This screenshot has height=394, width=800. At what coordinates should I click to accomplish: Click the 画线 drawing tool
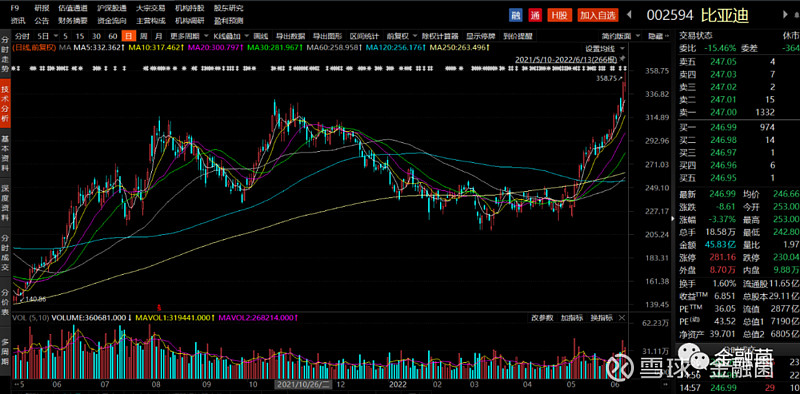tap(261, 36)
